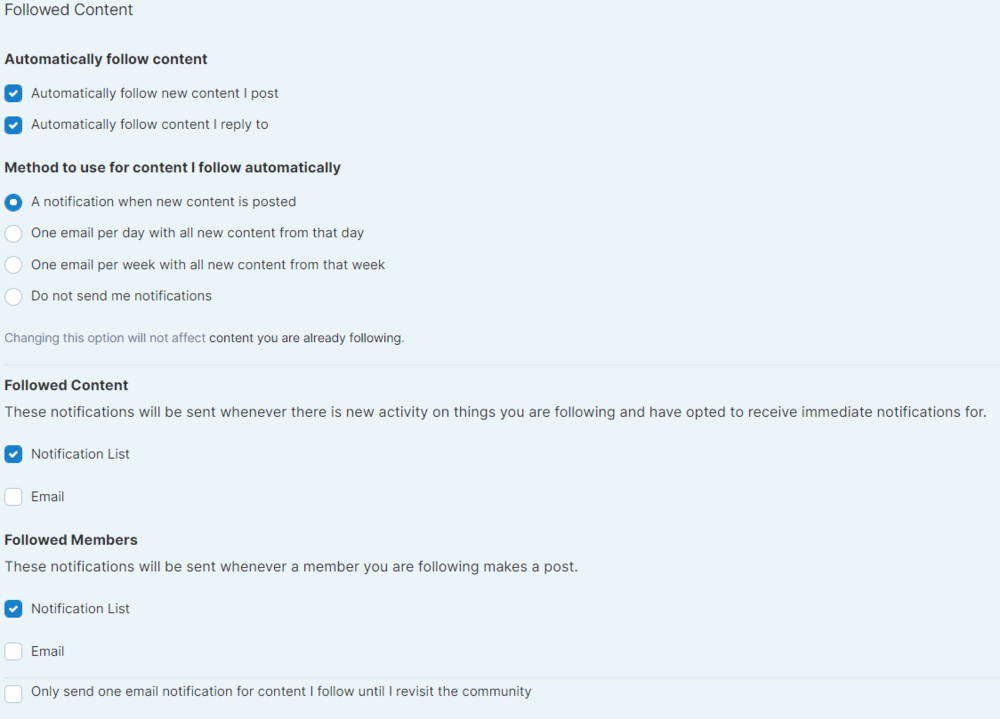
Task: Enable Email checkbox below the immediate notifications description
Action: (x=13, y=497)
